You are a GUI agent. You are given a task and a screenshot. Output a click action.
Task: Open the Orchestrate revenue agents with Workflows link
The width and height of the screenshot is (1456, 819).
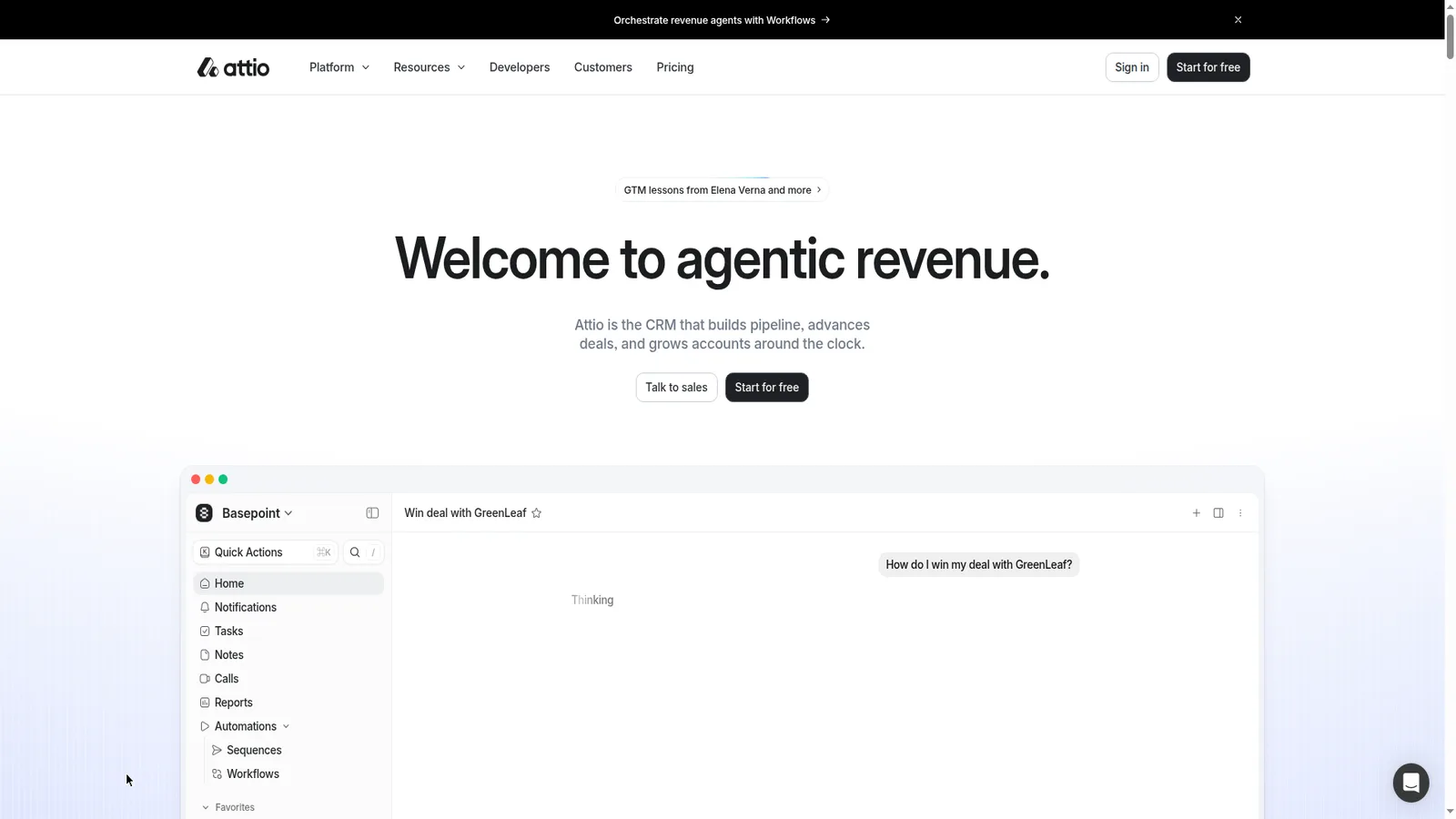point(722,20)
